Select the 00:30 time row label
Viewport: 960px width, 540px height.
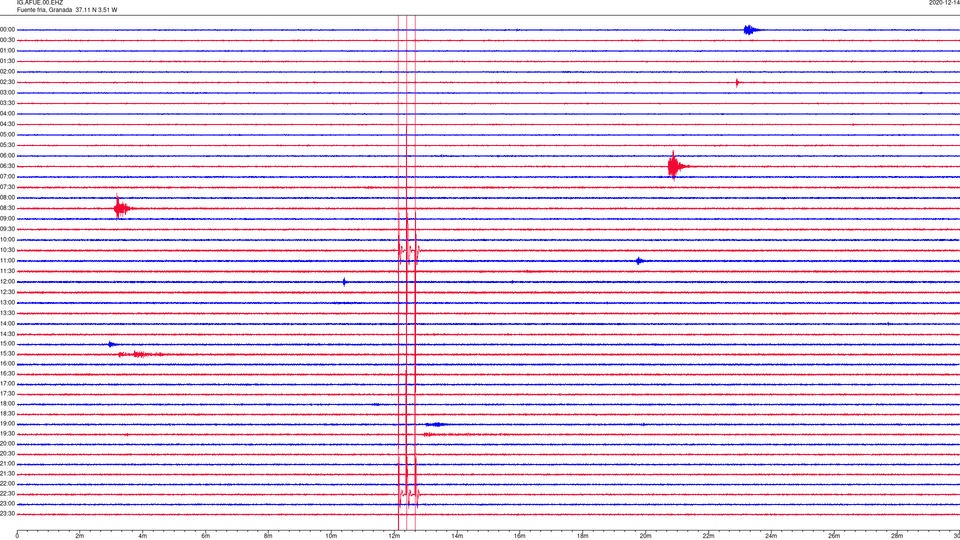[8, 40]
